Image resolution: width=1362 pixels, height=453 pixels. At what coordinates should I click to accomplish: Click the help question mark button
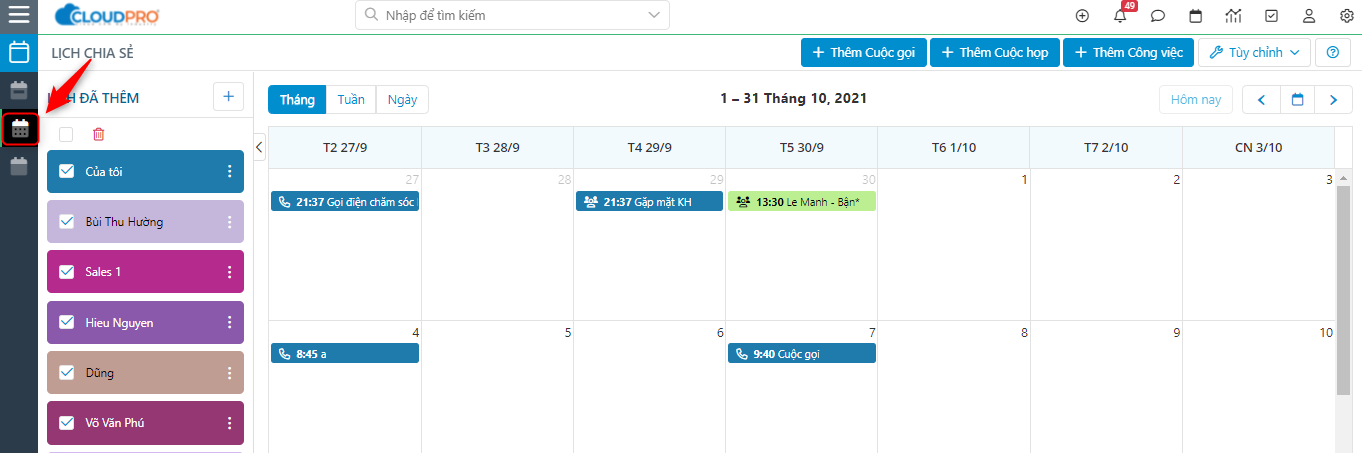click(x=1332, y=52)
